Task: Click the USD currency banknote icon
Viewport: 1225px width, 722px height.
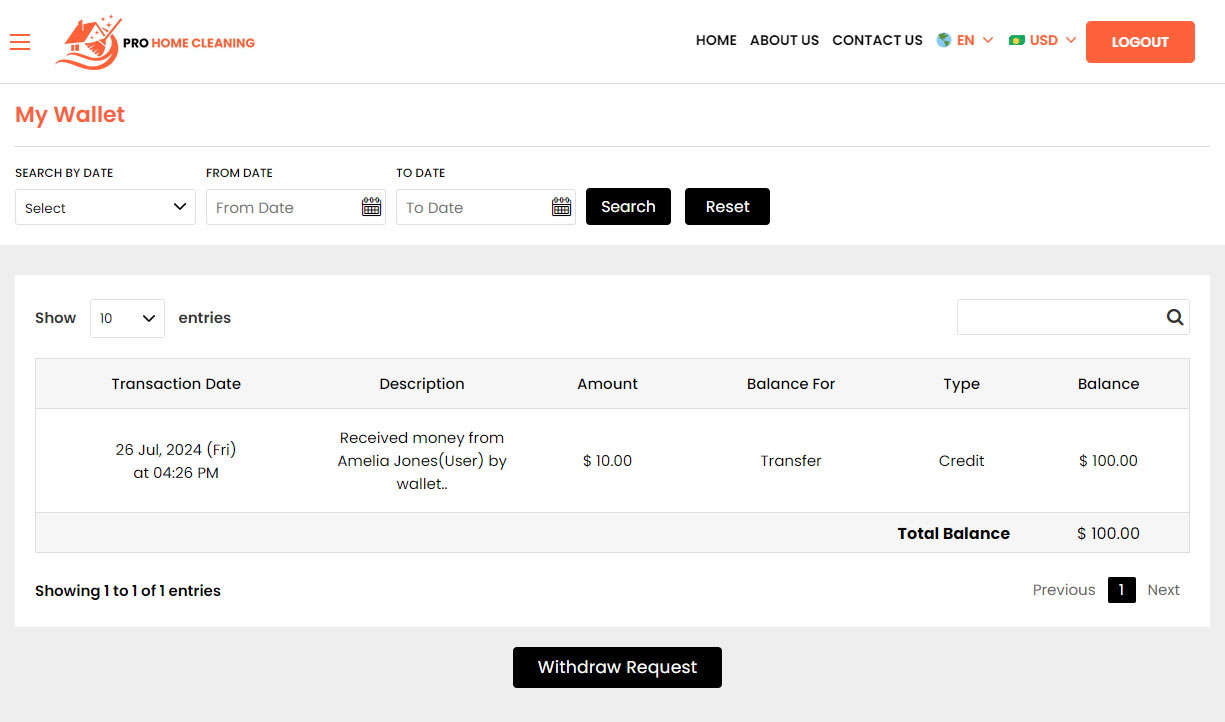Action: click(x=1017, y=40)
